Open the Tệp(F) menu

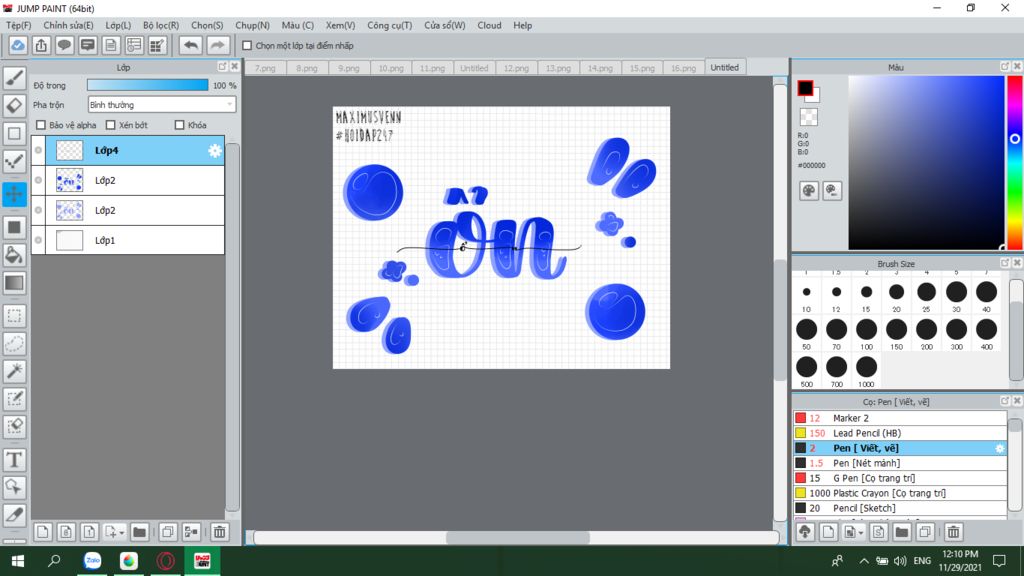(x=18, y=25)
